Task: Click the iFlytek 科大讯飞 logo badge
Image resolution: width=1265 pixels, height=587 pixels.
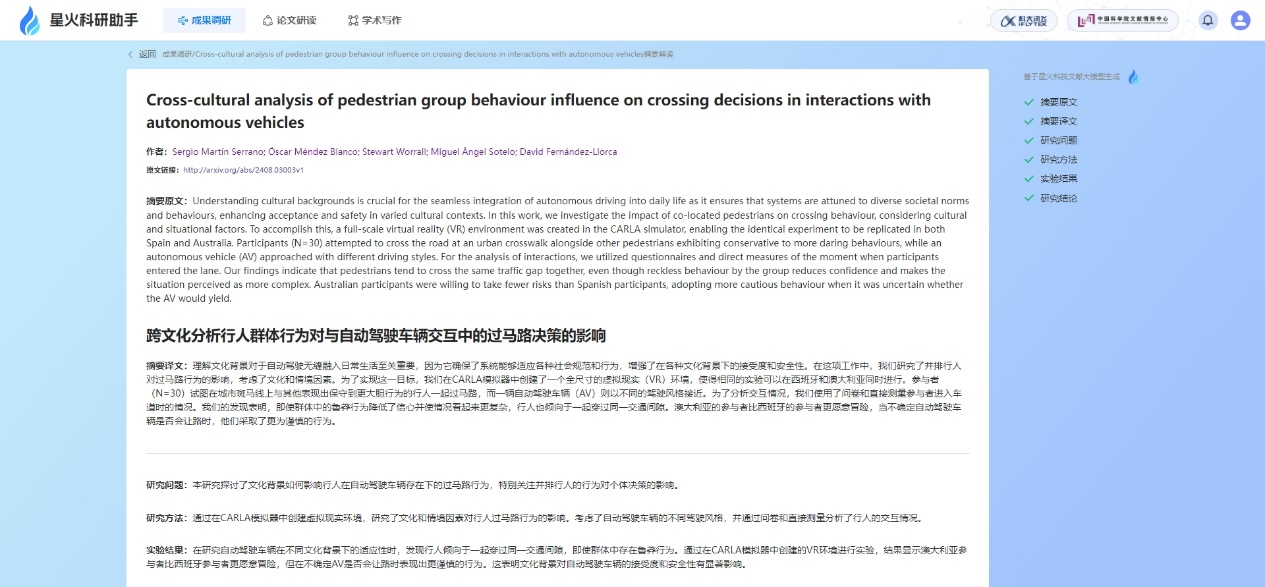Action: tap(1023, 20)
